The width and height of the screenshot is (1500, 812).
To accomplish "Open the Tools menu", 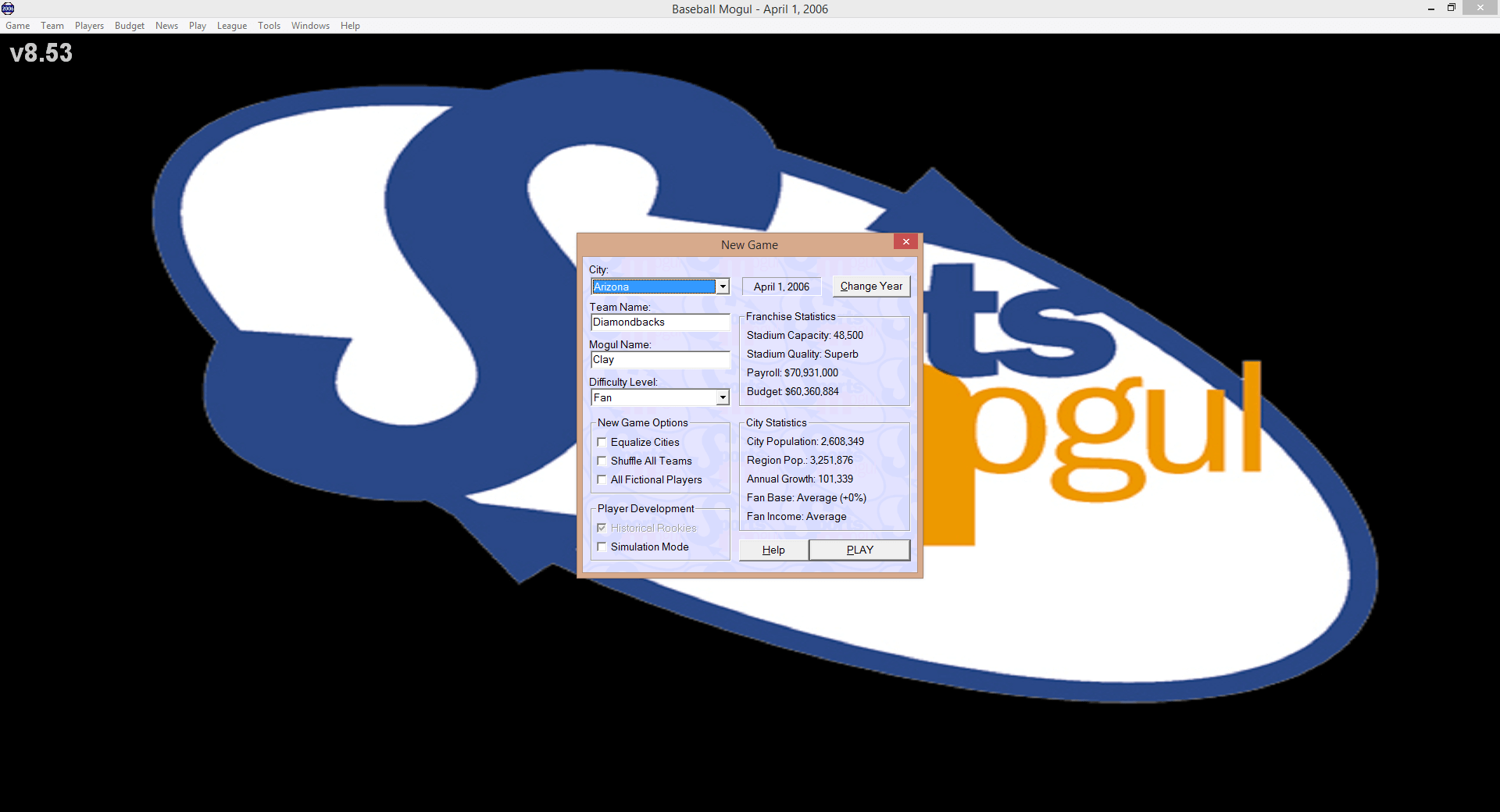I will click(269, 26).
